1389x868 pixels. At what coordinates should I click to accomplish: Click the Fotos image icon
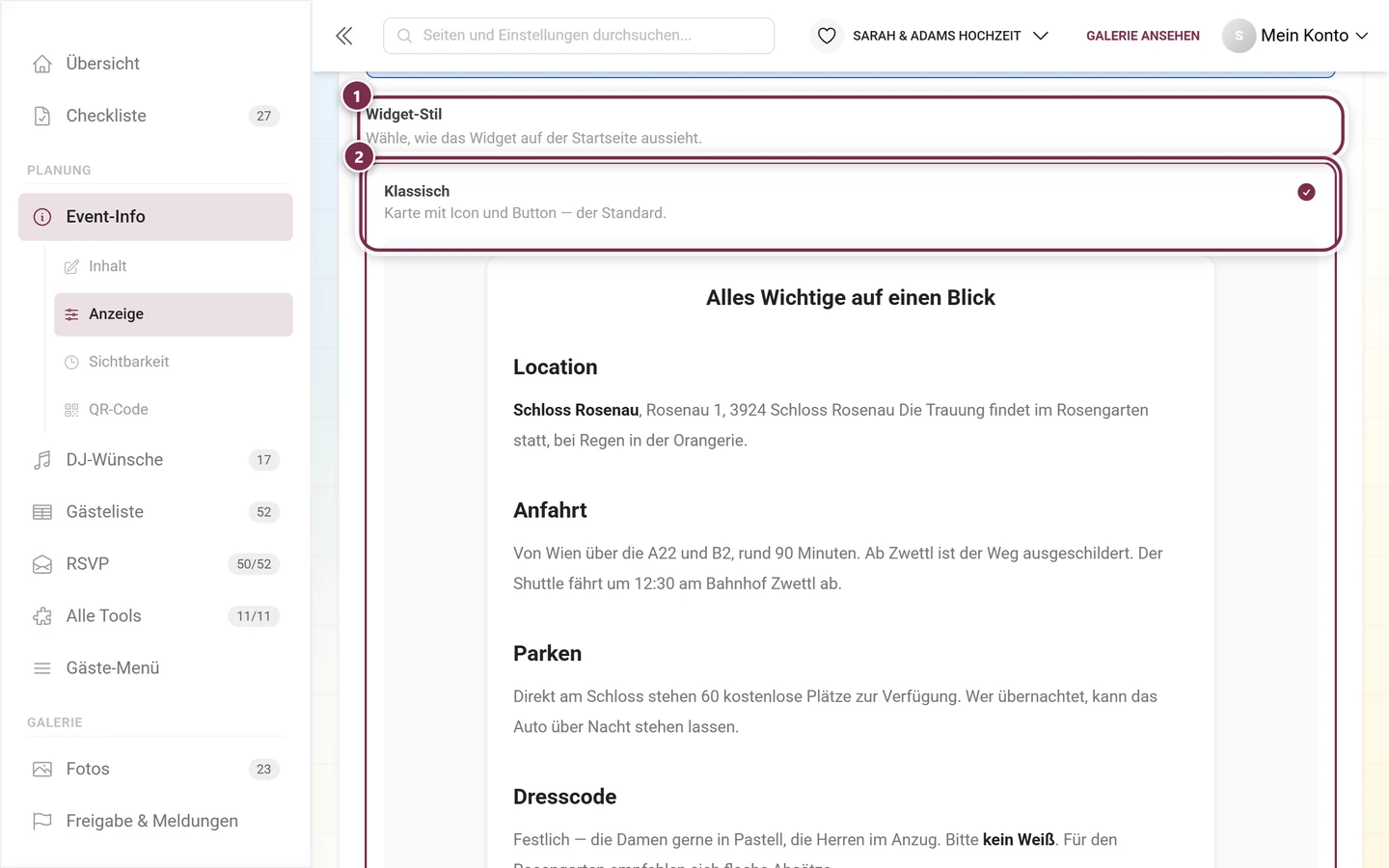[x=42, y=770]
